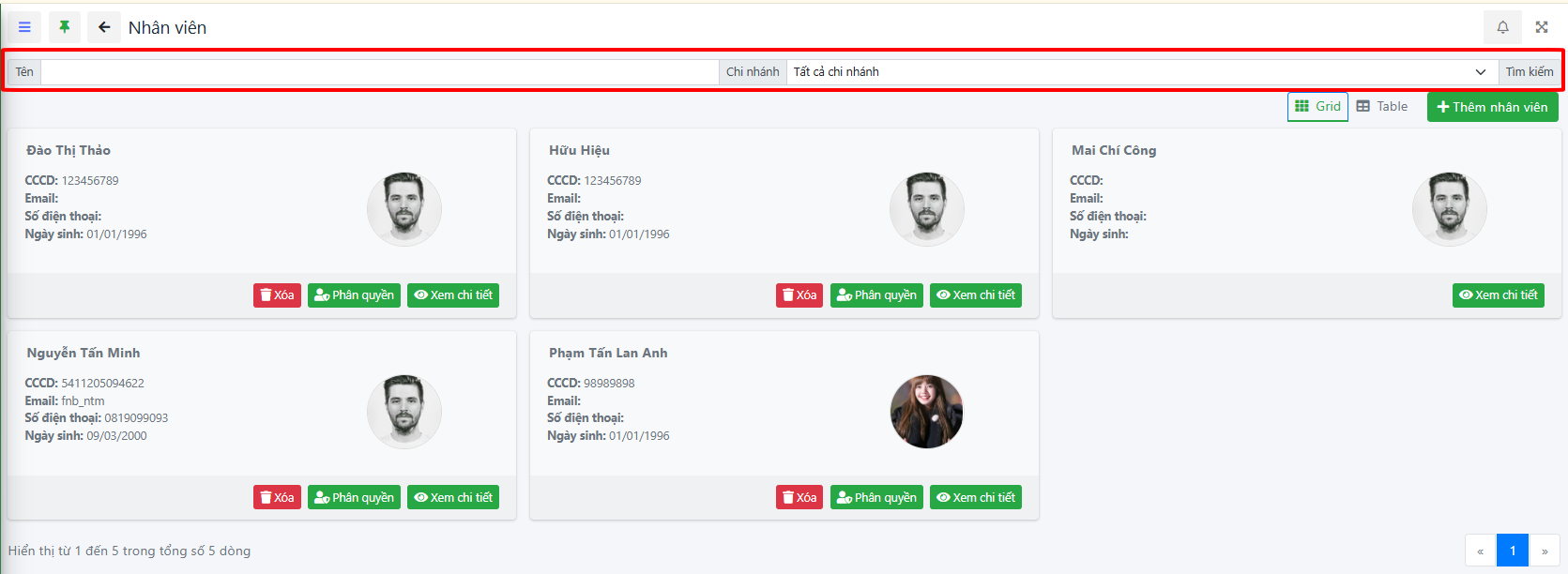Open the notifications bell

pyautogui.click(x=1502, y=27)
